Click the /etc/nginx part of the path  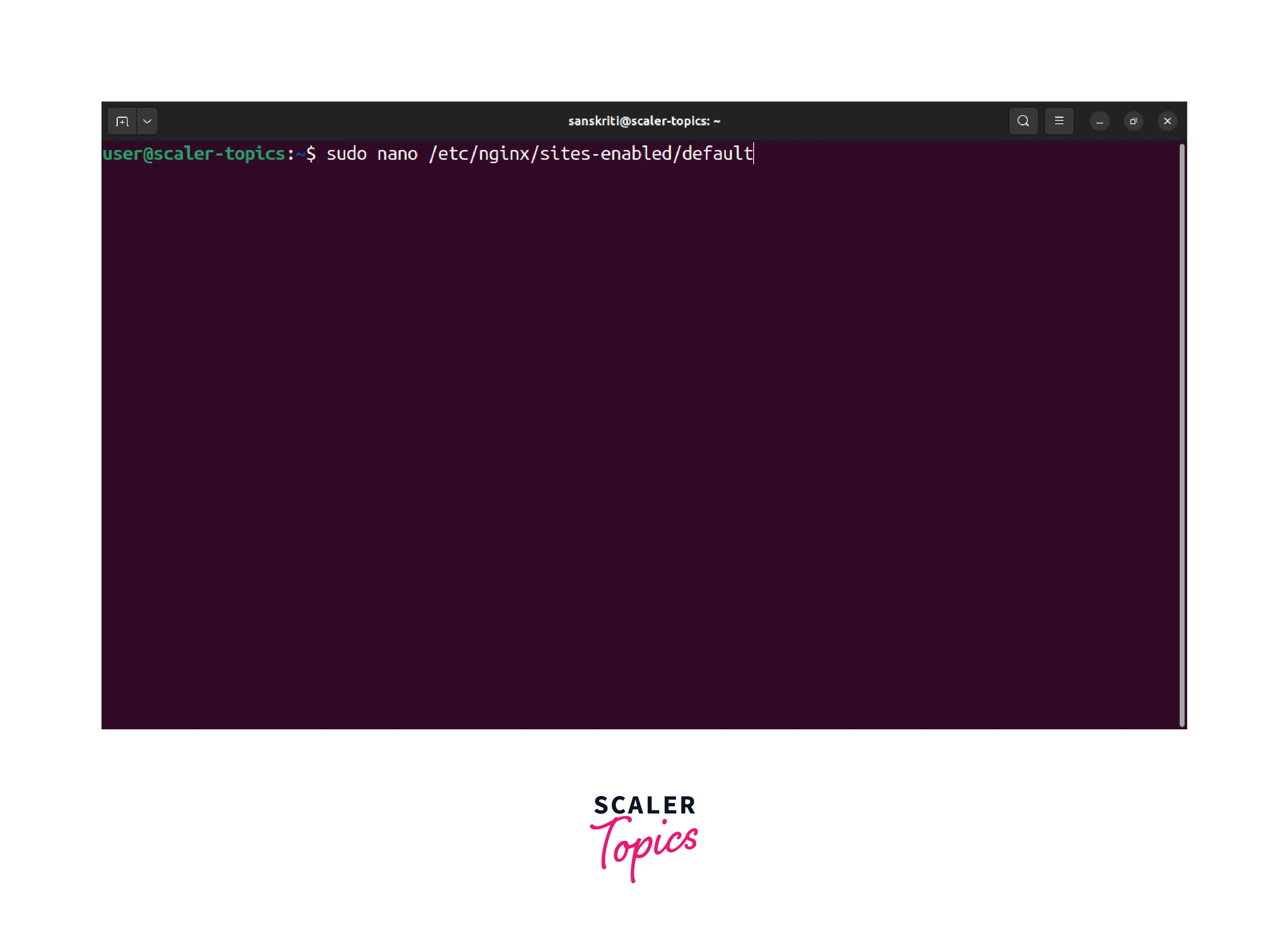click(478, 154)
